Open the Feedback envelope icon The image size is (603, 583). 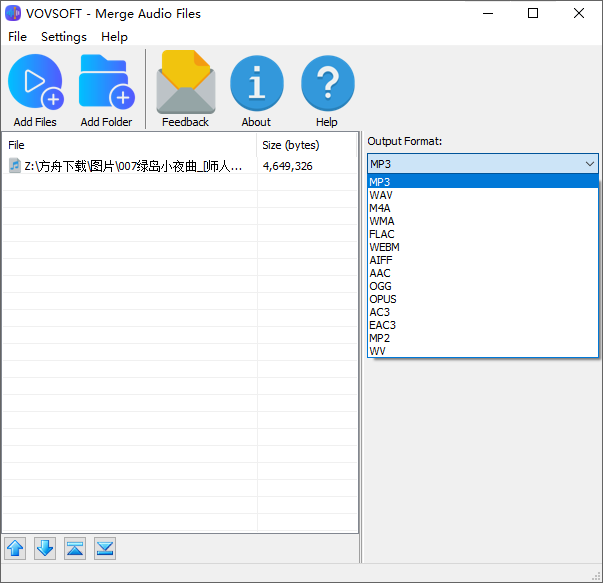tap(186, 82)
